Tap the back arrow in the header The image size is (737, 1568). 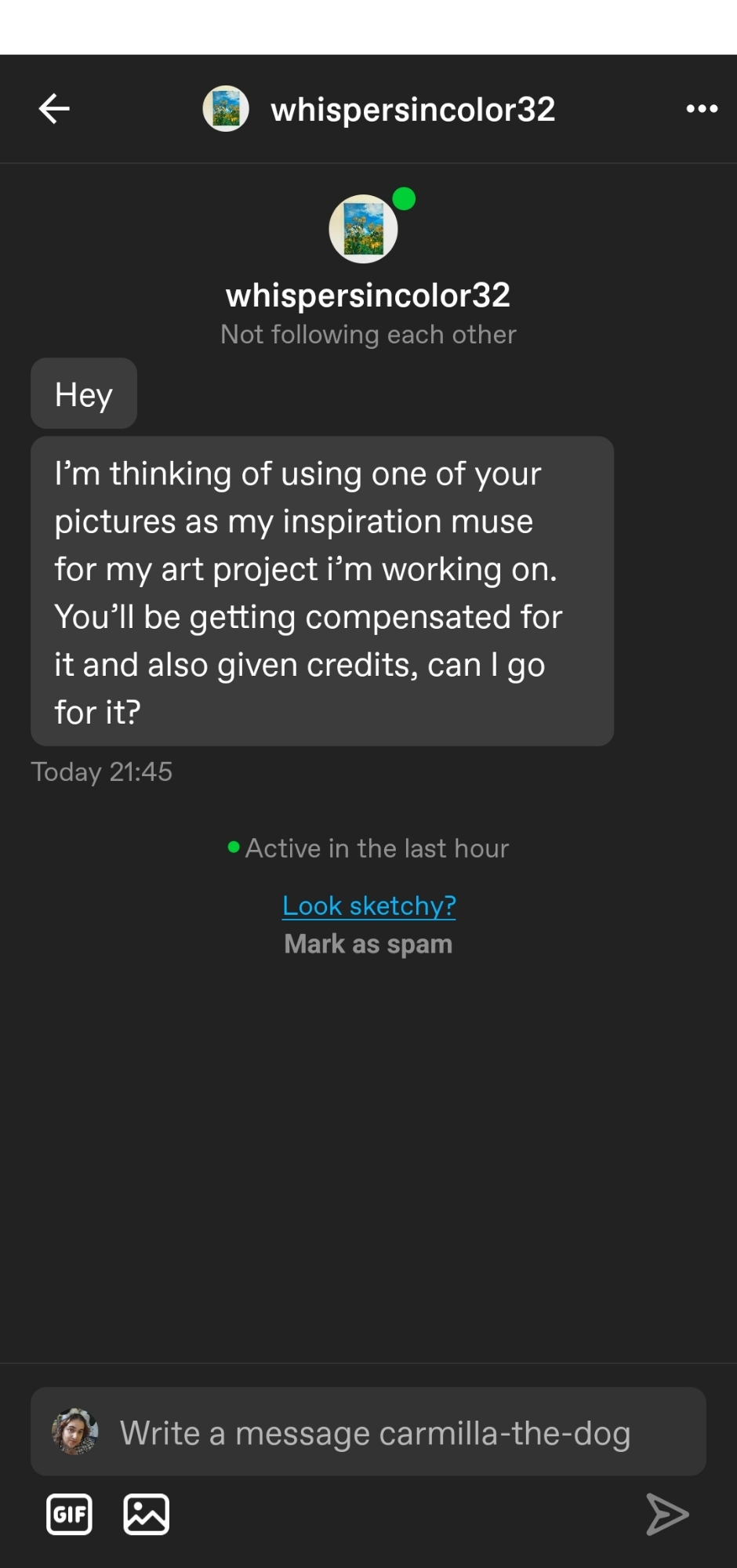click(x=54, y=108)
